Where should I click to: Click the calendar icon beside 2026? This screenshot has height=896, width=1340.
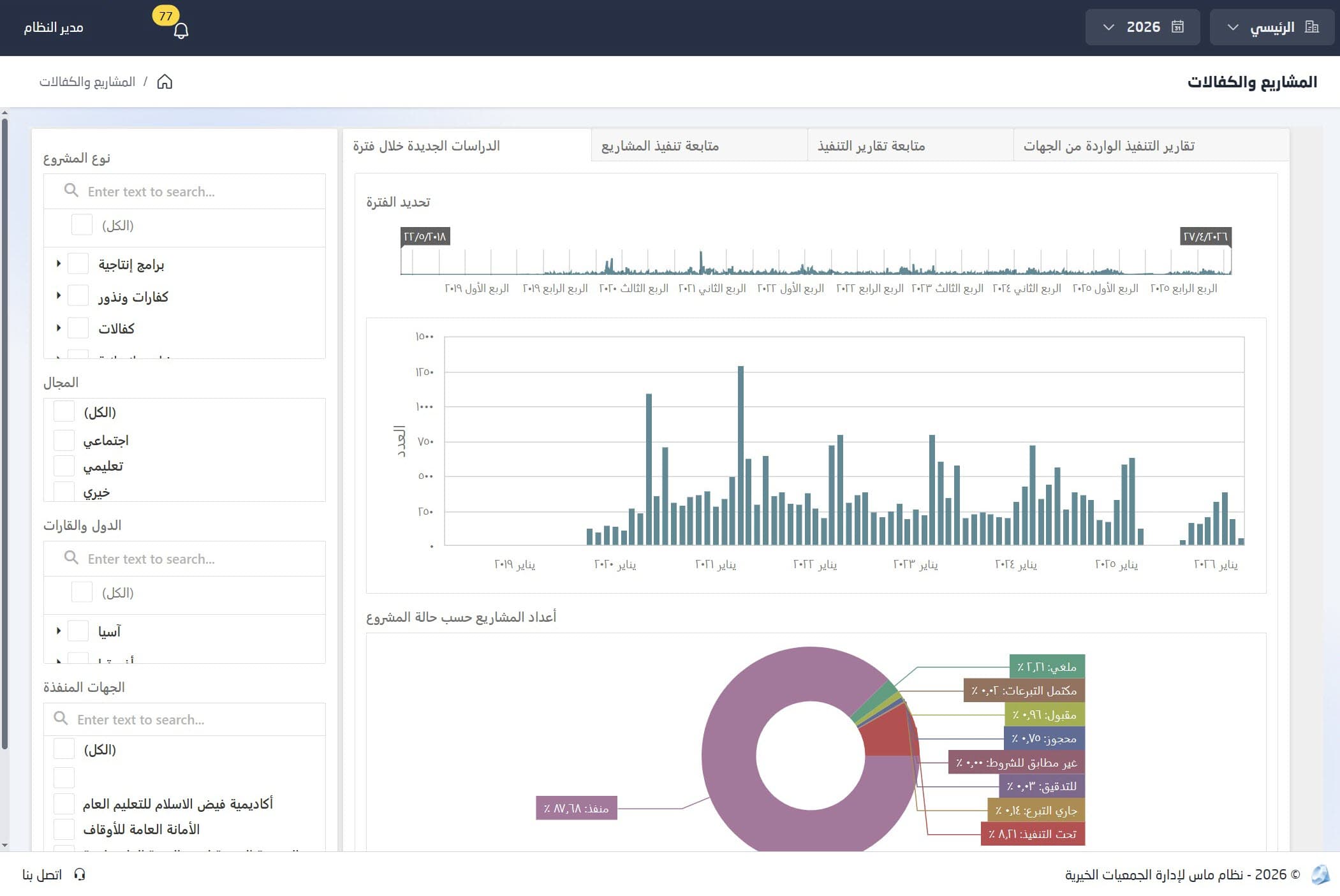coord(1177,27)
